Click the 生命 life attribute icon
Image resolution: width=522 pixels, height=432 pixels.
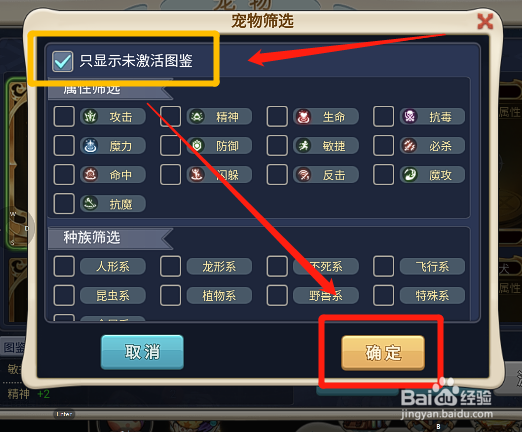tap(303, 116)
